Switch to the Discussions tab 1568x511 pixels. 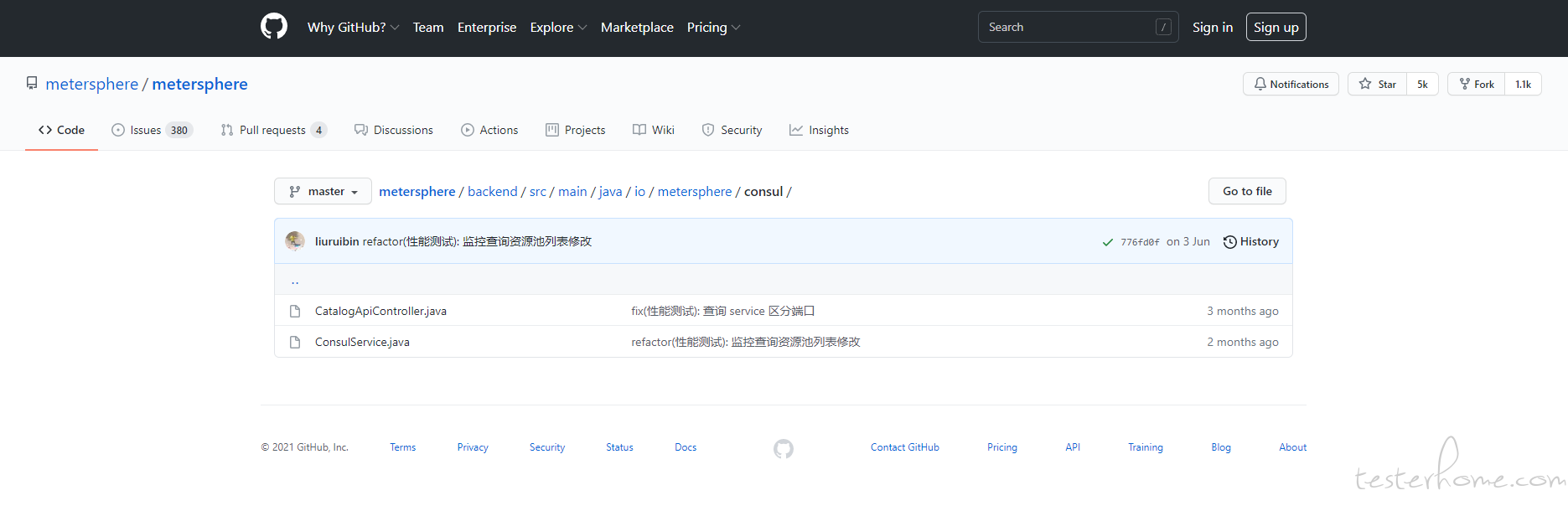[394, 130]
